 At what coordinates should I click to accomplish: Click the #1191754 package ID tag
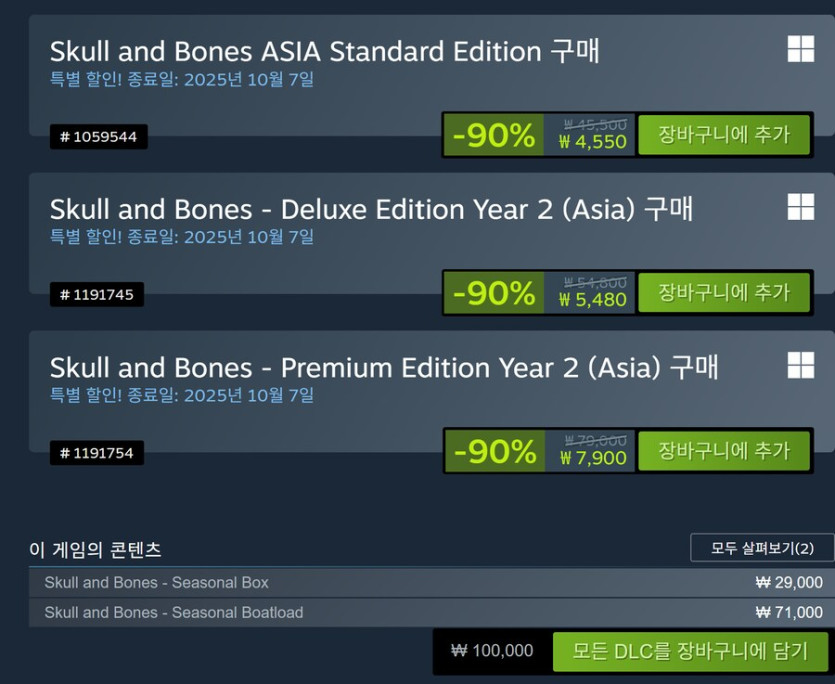click(96, 453)
